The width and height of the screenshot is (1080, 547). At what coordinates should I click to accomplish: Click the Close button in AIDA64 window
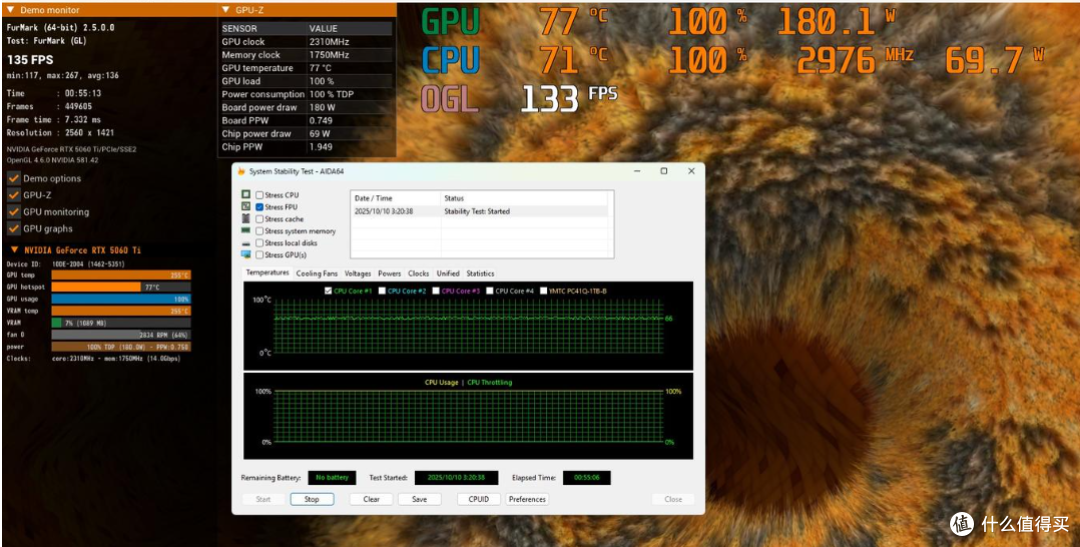pos(673,499)
